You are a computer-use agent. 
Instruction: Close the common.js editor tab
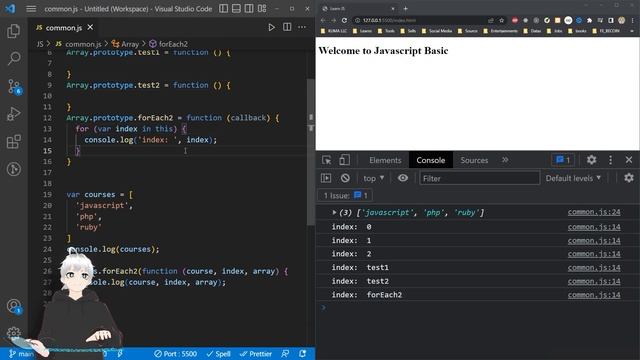(90, 27)
